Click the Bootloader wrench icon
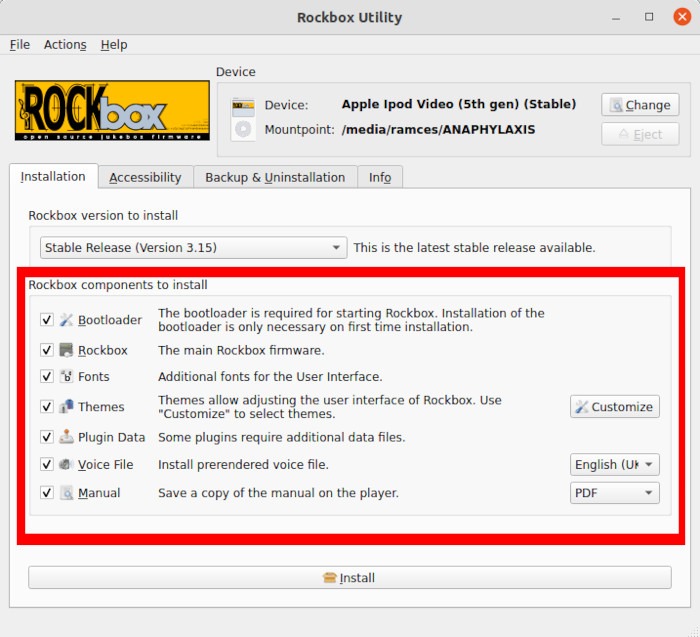Viewport: 700px width, 637px height. click(66, 320)
